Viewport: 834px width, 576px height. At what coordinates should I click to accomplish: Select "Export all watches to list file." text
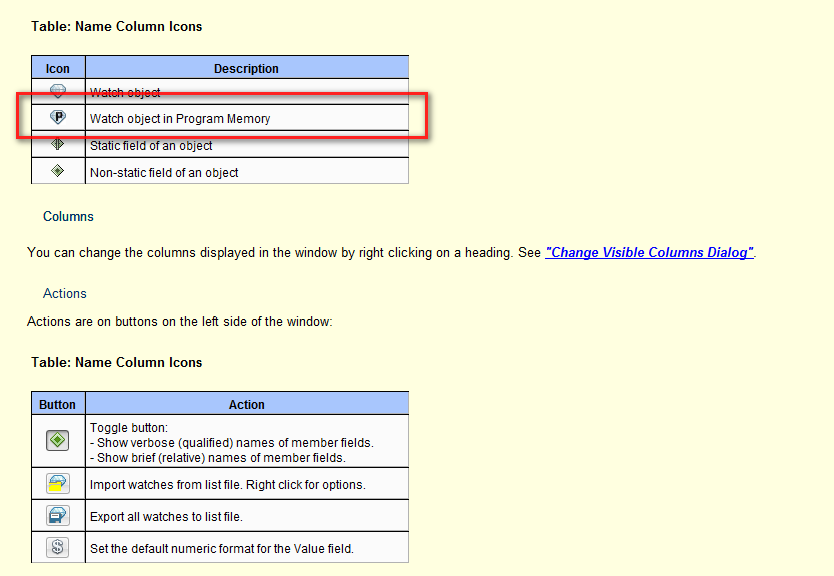[166, 517]
